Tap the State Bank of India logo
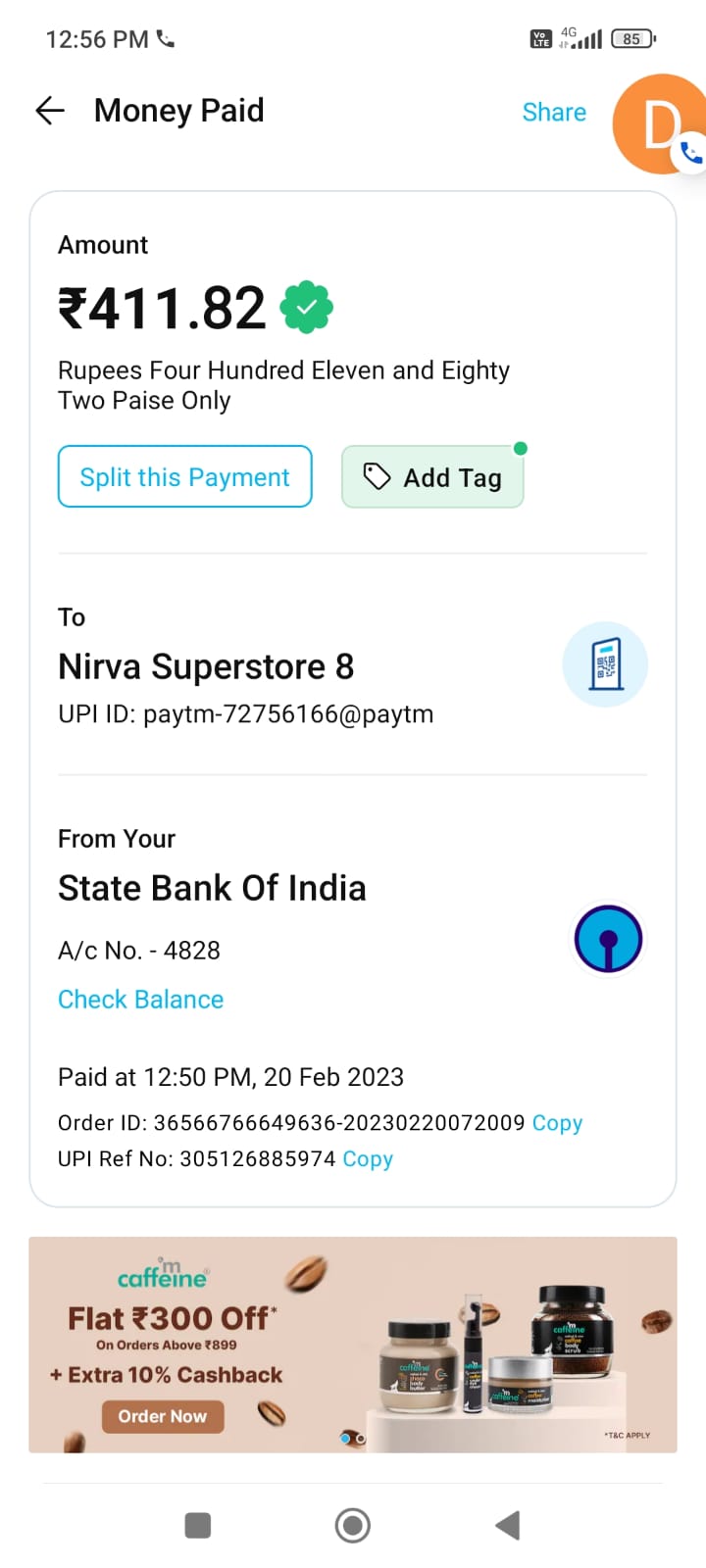The width and height of the screenshot is (706, 1568). [x=608, y=939]
